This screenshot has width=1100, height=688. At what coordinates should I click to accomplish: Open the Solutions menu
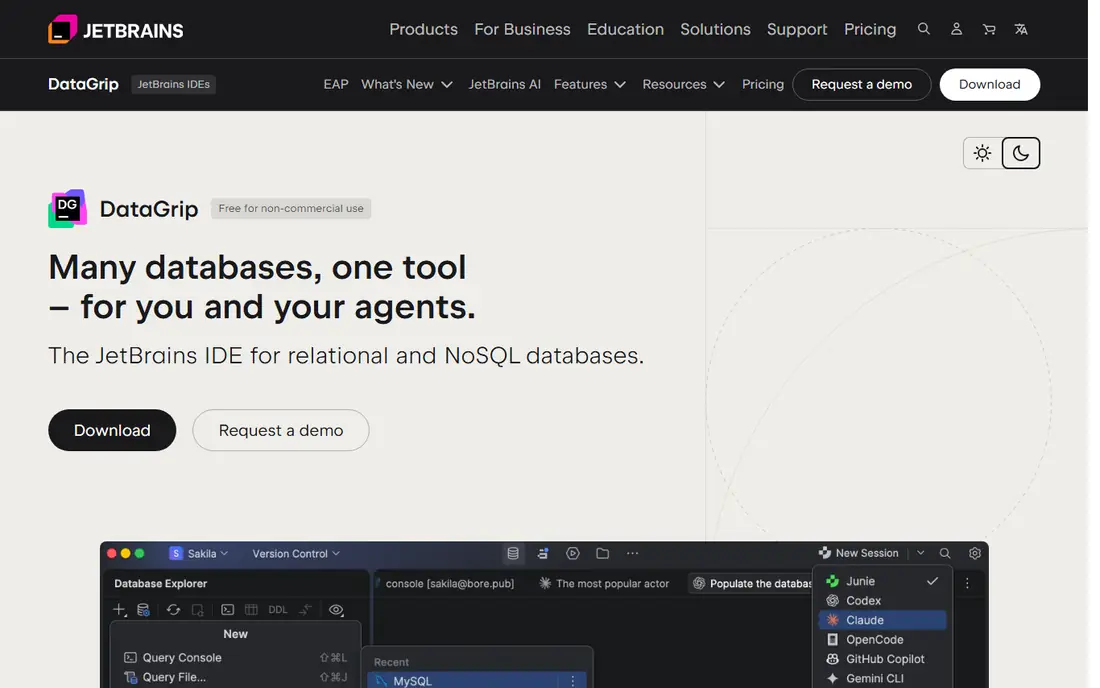(x=715, y=29)
